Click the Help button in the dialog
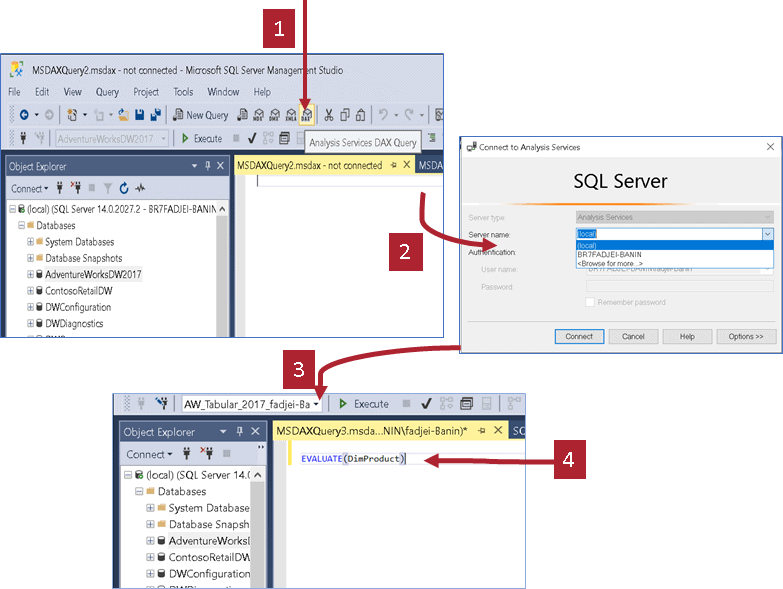The image size is (783, 589). [687, 336]
